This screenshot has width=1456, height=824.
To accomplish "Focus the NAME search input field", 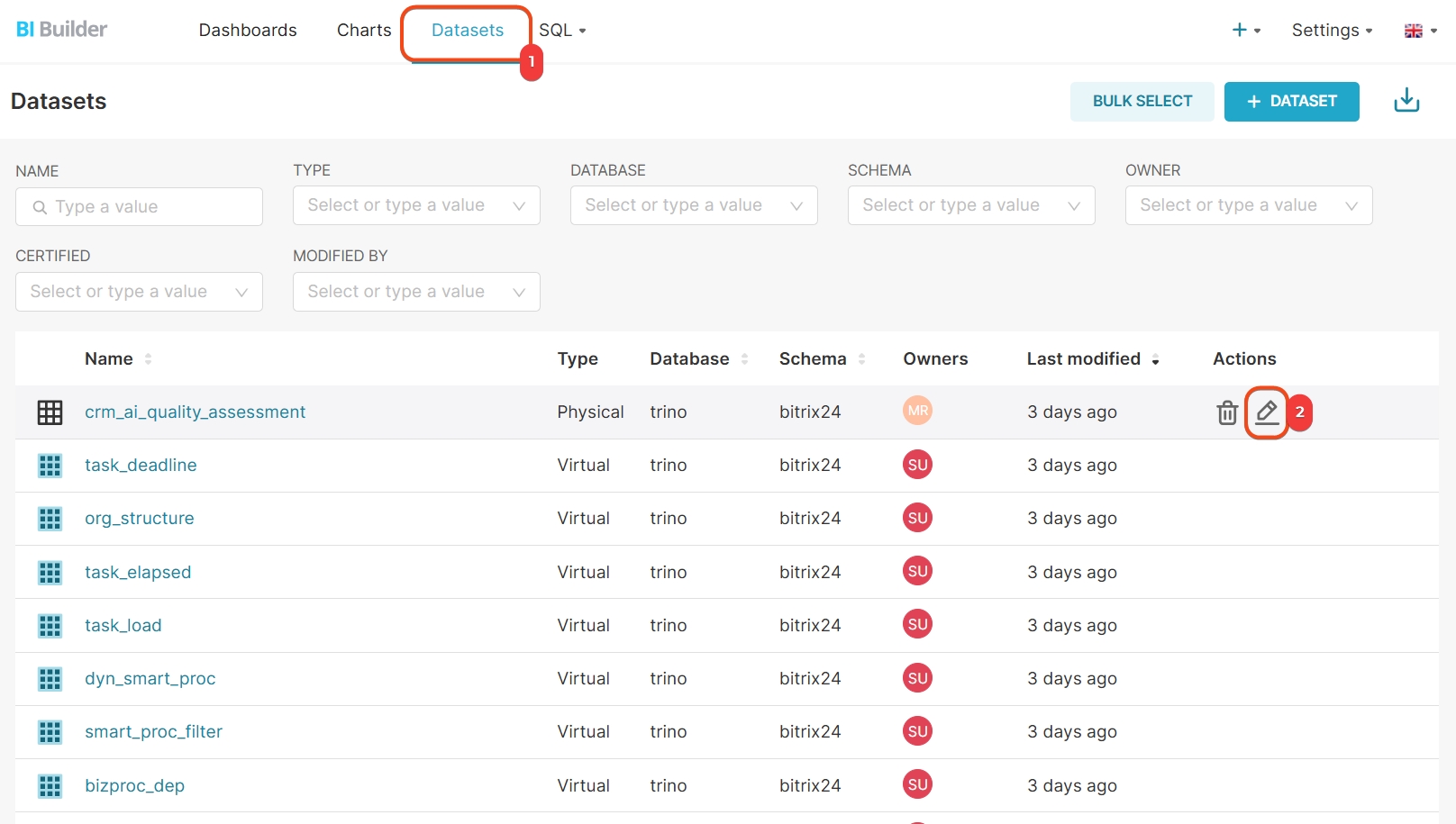I will click(140, 207).
